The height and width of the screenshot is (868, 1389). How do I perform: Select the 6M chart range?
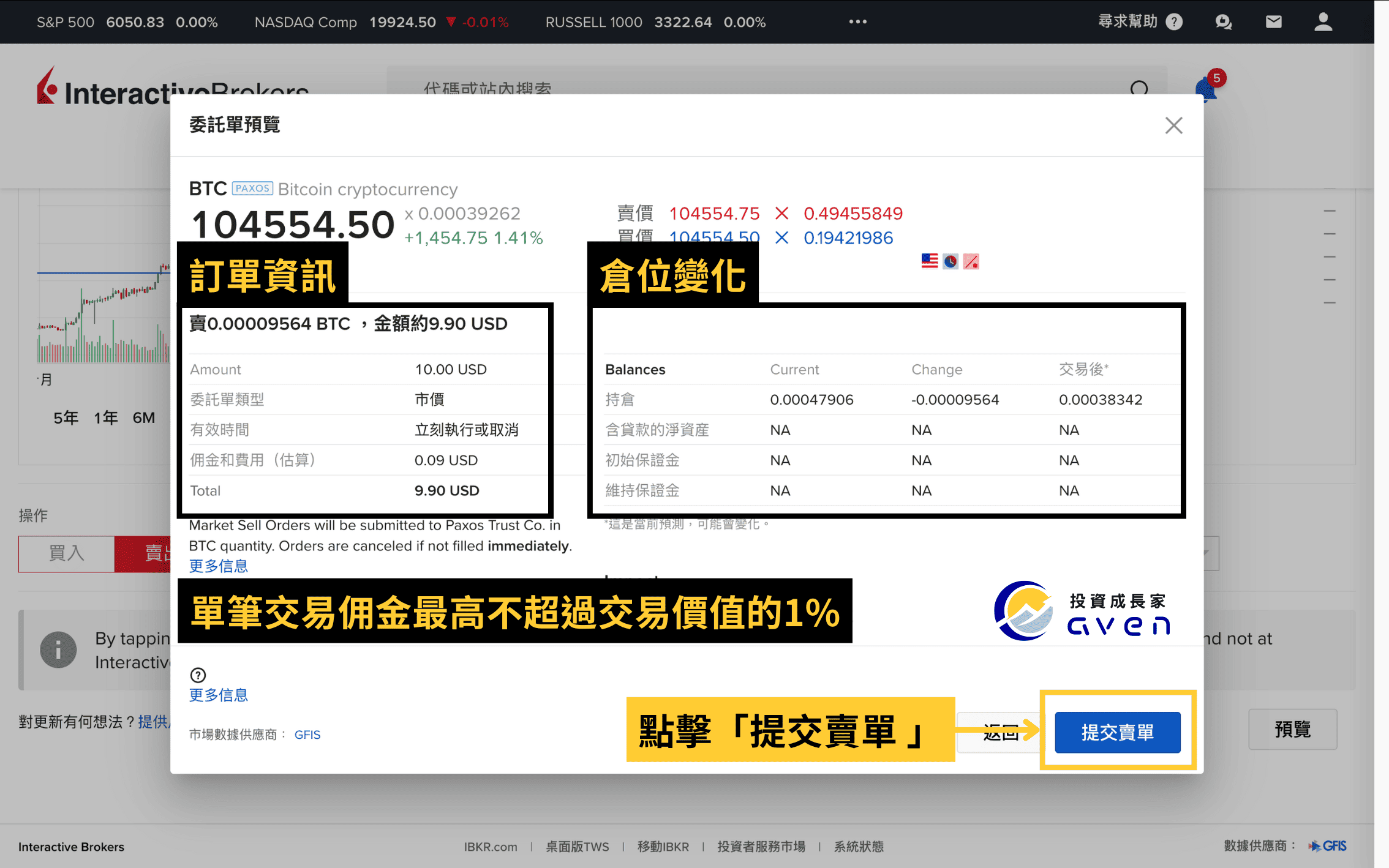(x=144, y=418)
